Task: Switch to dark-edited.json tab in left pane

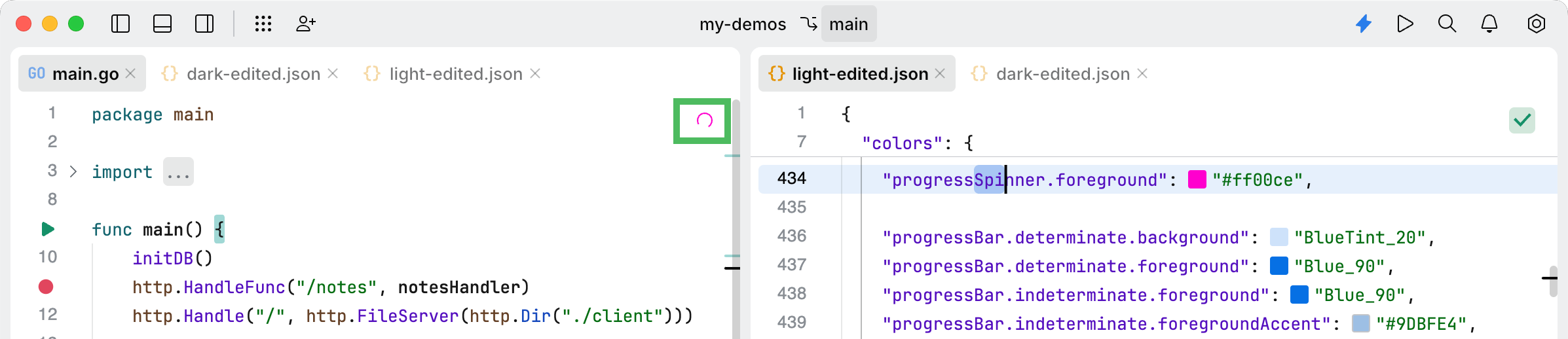Action: pyautogui.click(x=253, y=74)
